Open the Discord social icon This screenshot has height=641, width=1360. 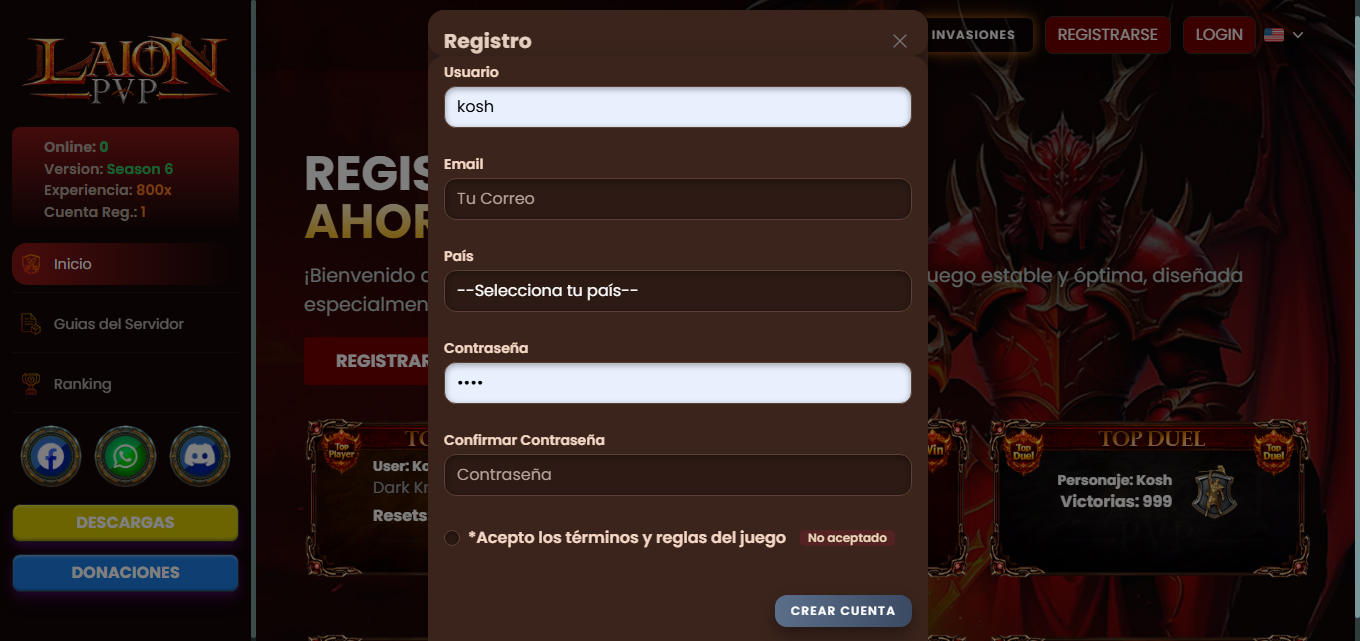200,457
